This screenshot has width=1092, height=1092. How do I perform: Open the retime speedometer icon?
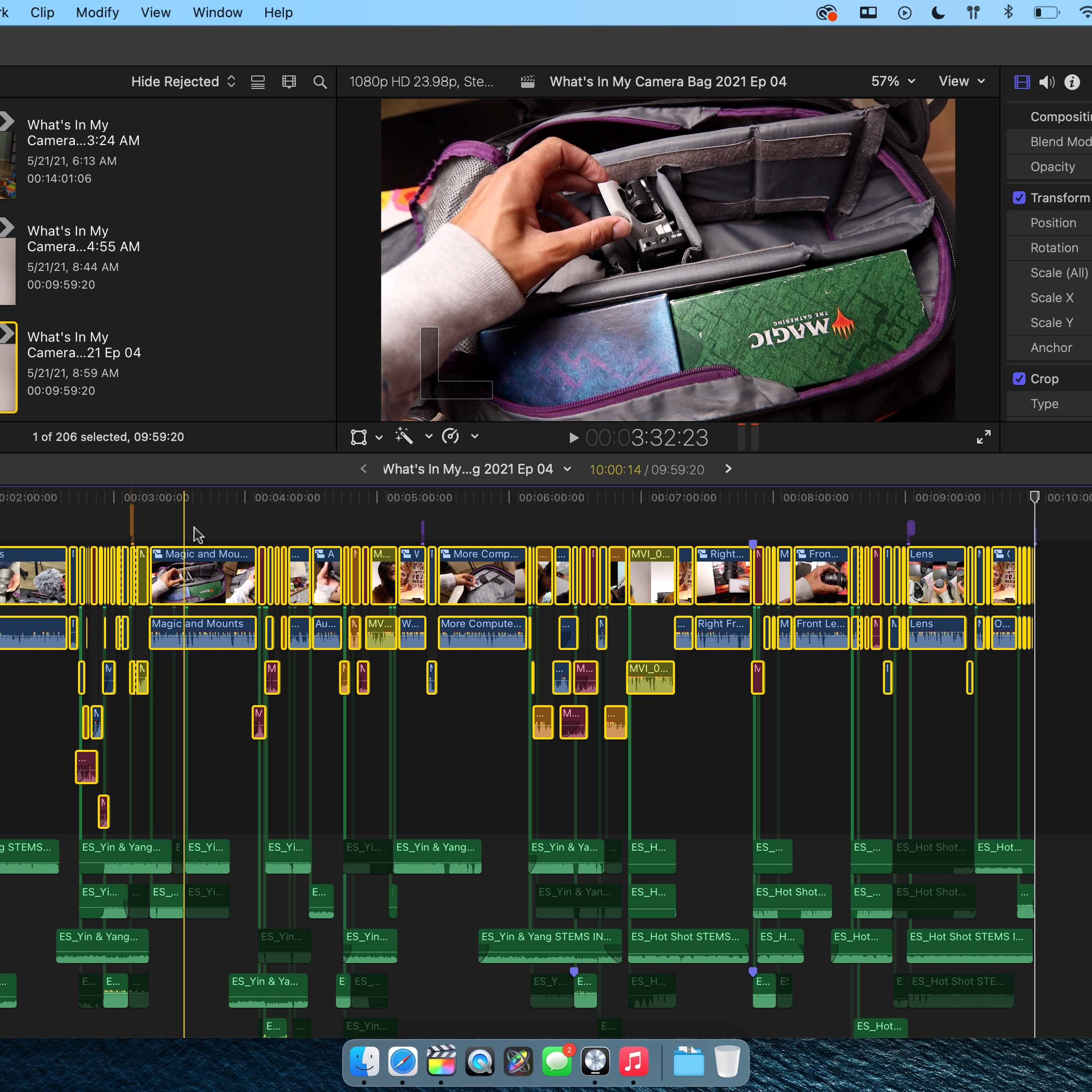pyautogui.click(x=451, y=436)
